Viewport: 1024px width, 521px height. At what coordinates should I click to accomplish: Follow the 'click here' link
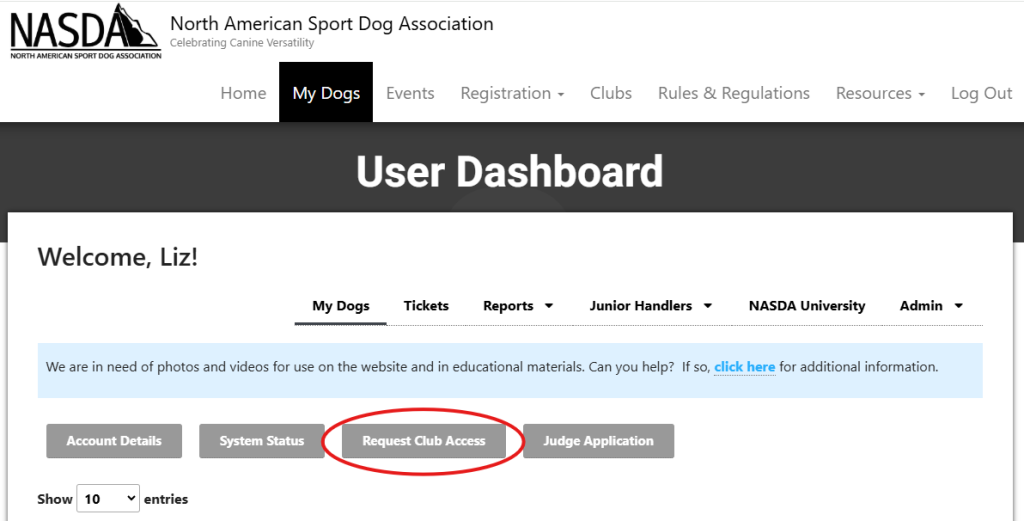[x=744, y=367]
